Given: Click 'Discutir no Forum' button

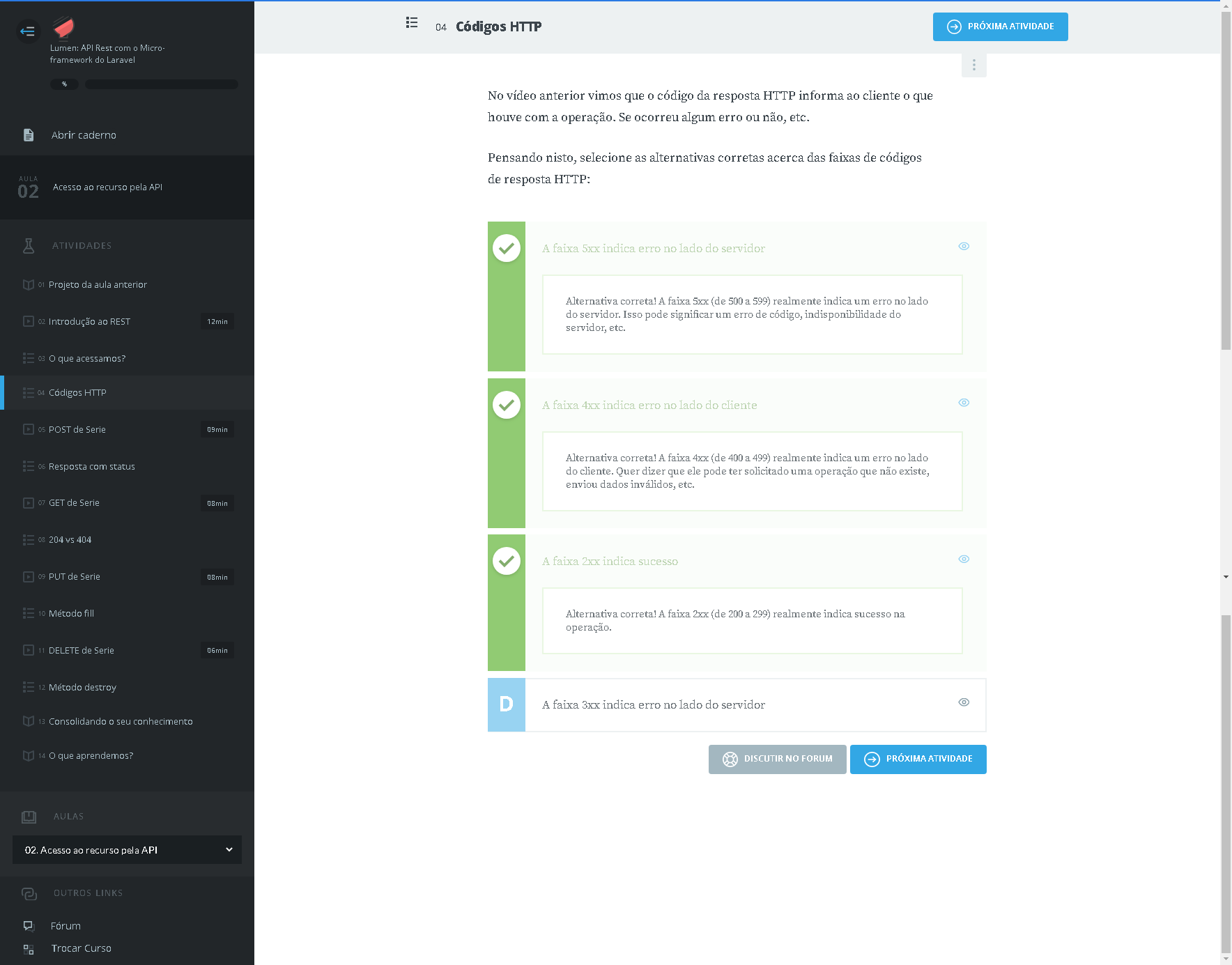Looking at the screenshot, I should click(x=777, y=759).
